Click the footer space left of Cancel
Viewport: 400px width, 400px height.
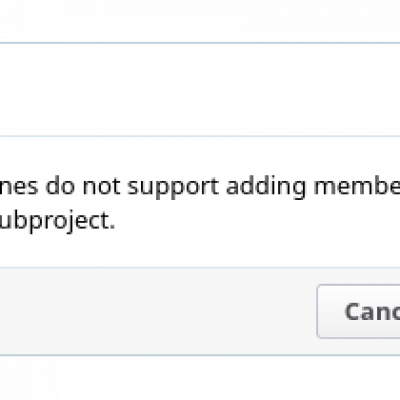click(158, 311)
